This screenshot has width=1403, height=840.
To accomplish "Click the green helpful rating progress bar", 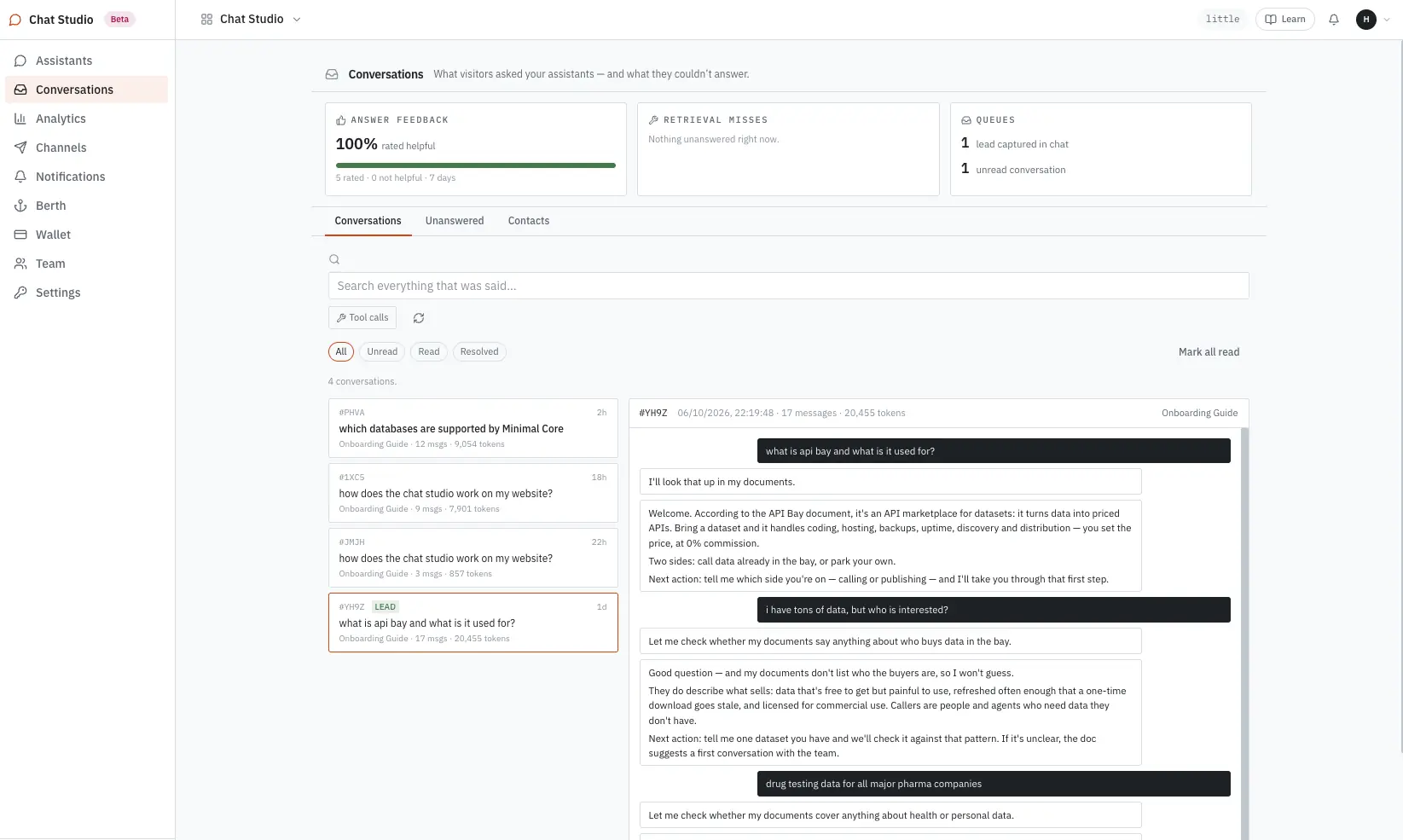I will 476,165.
